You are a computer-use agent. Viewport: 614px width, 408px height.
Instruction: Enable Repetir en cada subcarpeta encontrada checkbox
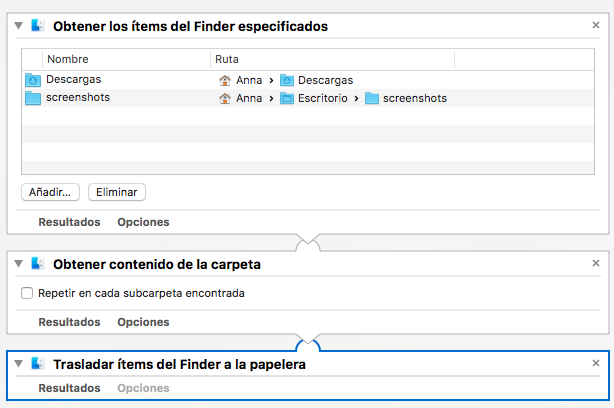[x=27, y=293]
